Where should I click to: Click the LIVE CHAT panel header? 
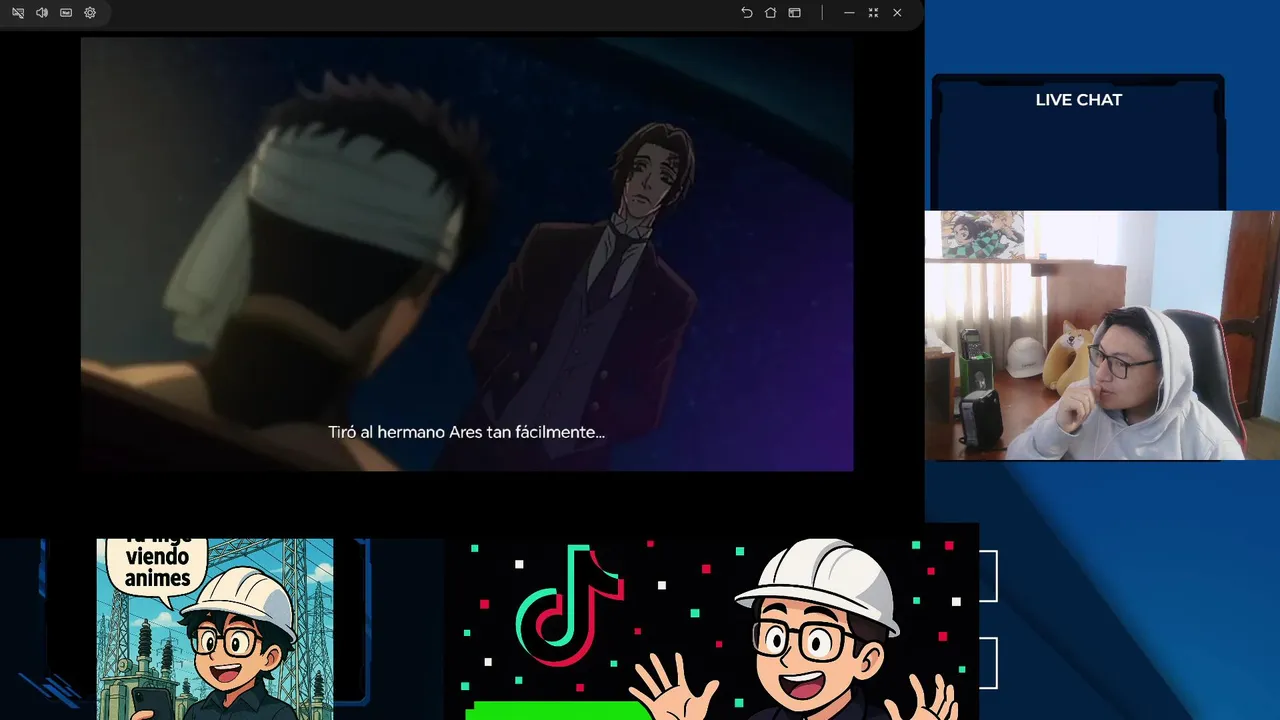pyautogui.click(x=1078, y=100)
